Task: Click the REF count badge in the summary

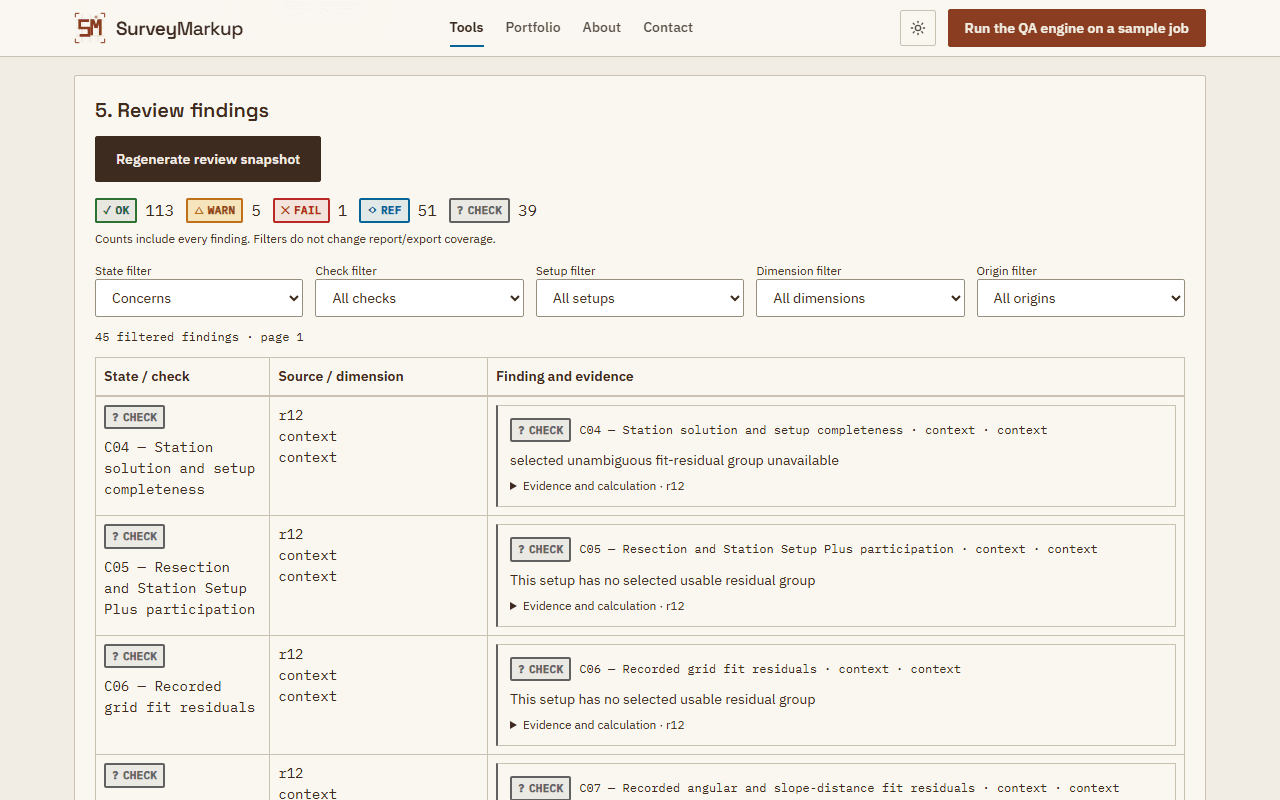Action: pos(384,210)
